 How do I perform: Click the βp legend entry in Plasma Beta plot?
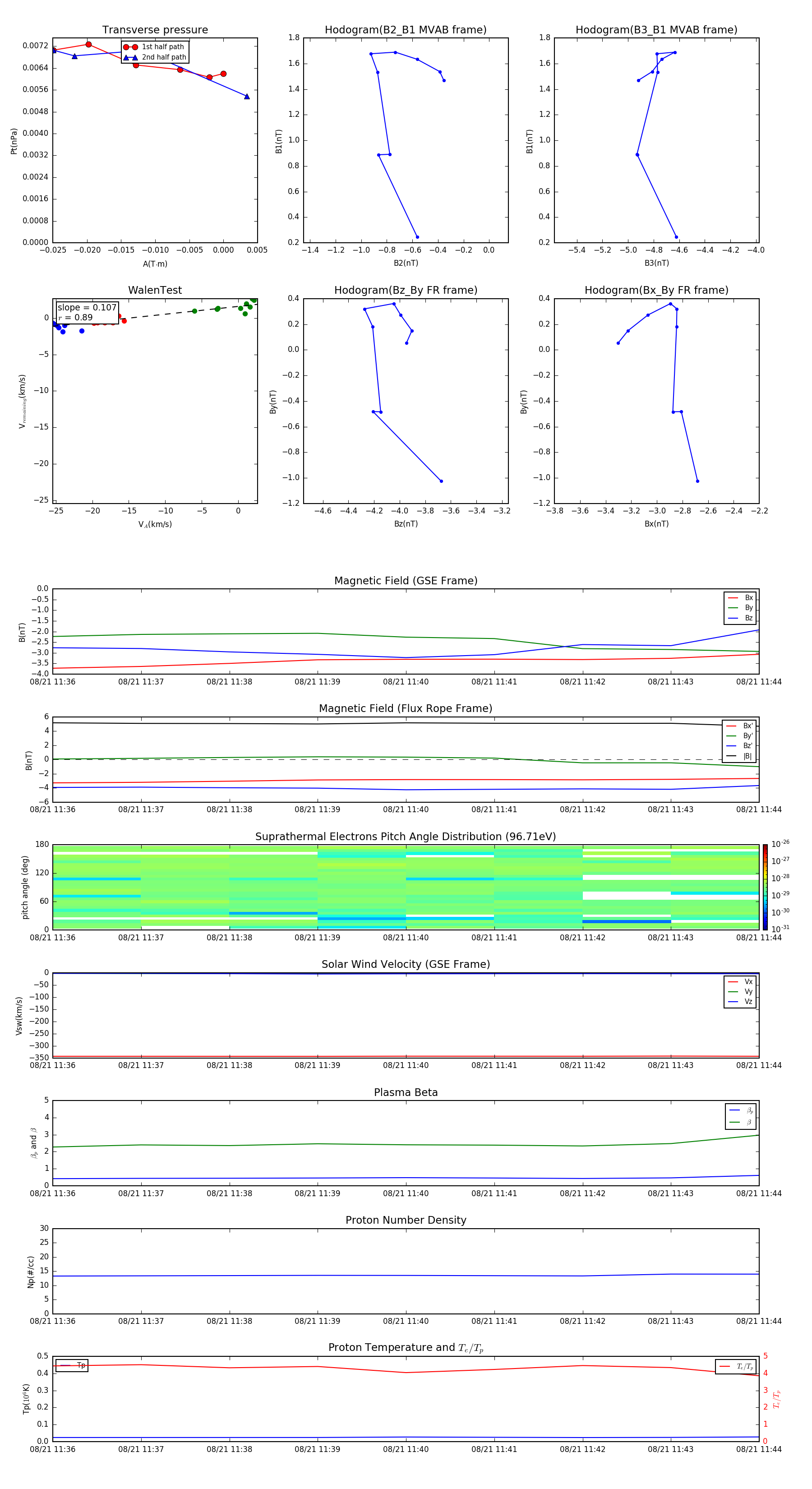(741, 1110)
